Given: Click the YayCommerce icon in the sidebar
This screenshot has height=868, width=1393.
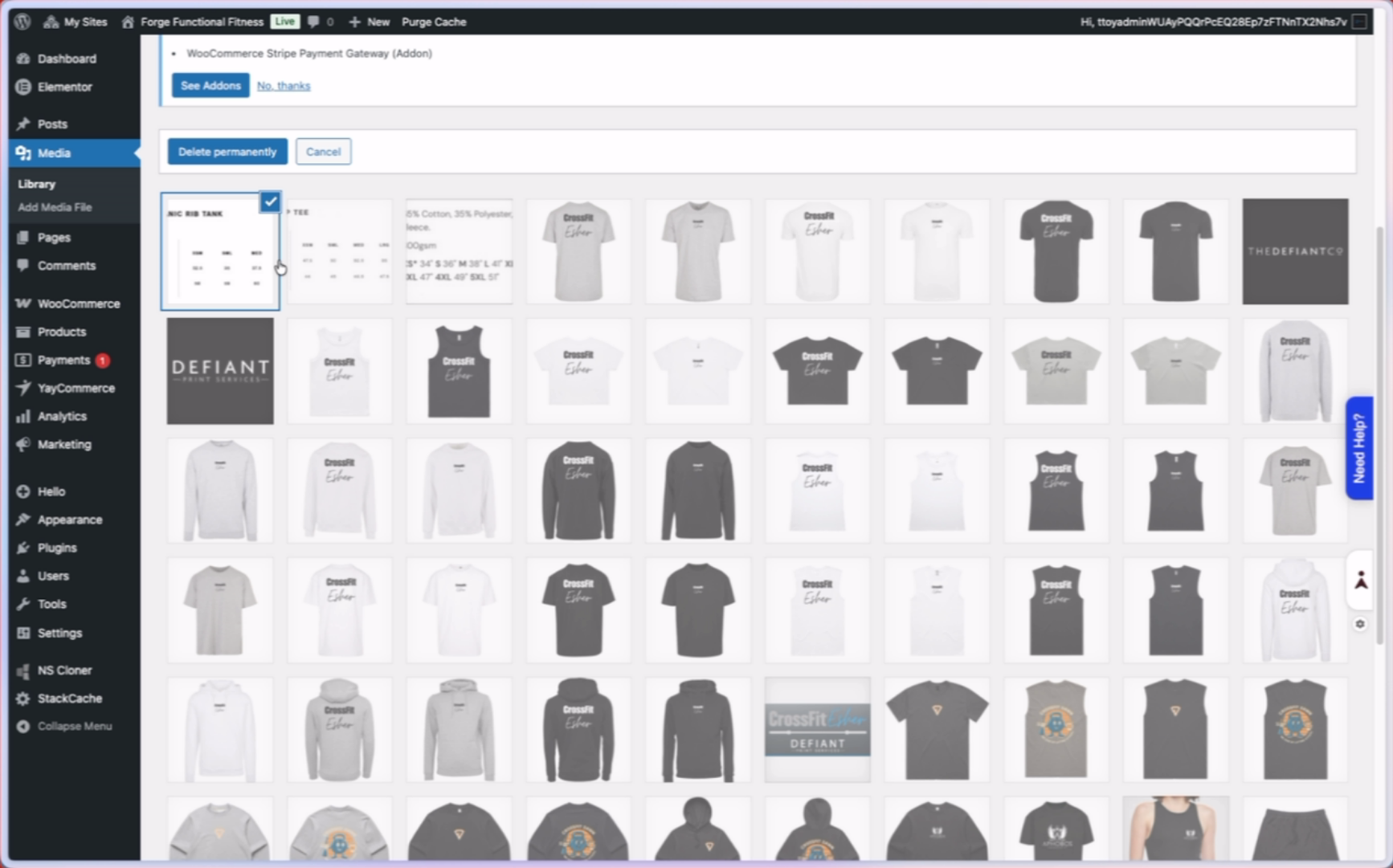Looking at the screenshot, I should 23,388.
